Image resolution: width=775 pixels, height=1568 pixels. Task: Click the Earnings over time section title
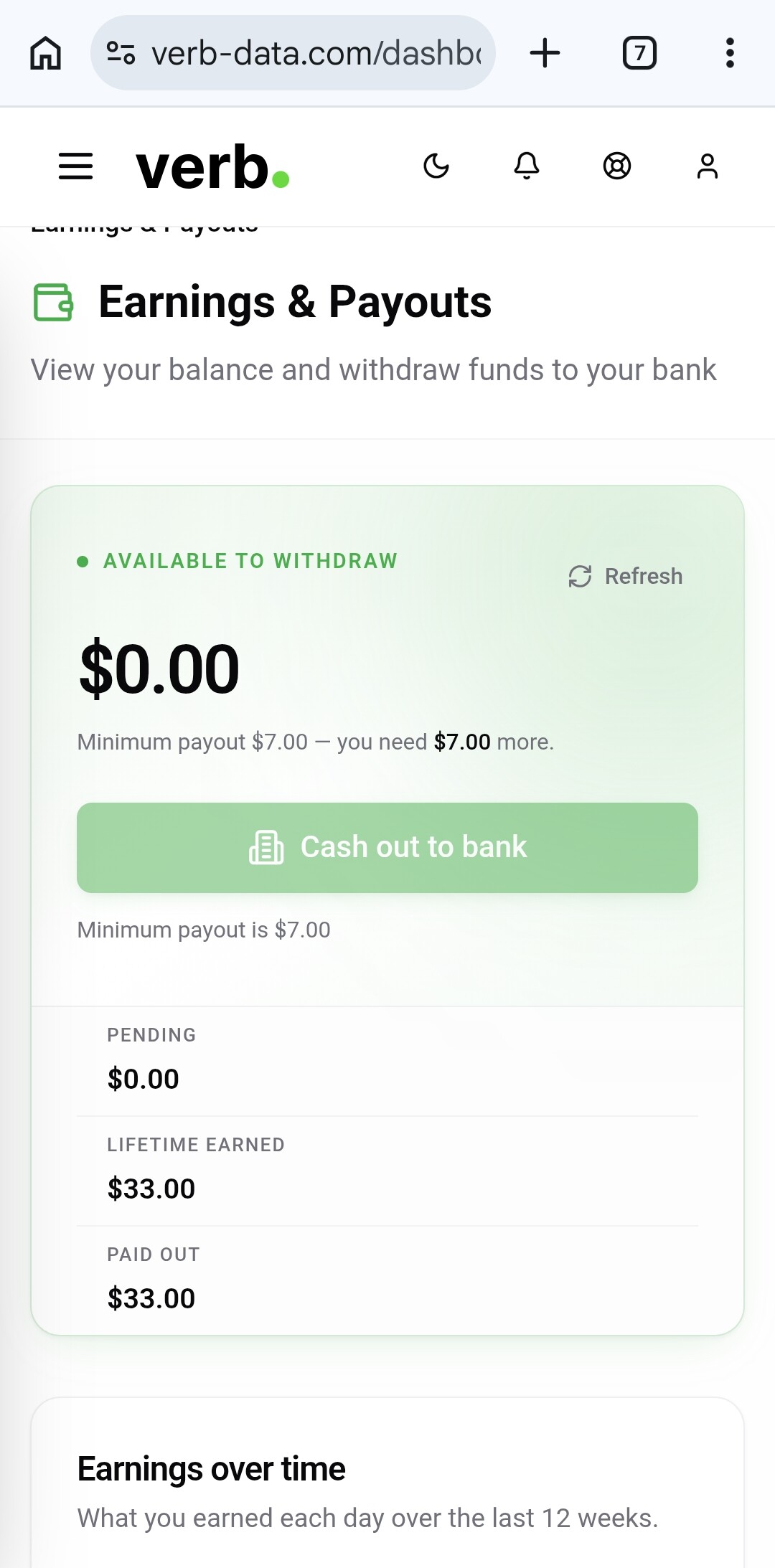(x=212, y=1469)
